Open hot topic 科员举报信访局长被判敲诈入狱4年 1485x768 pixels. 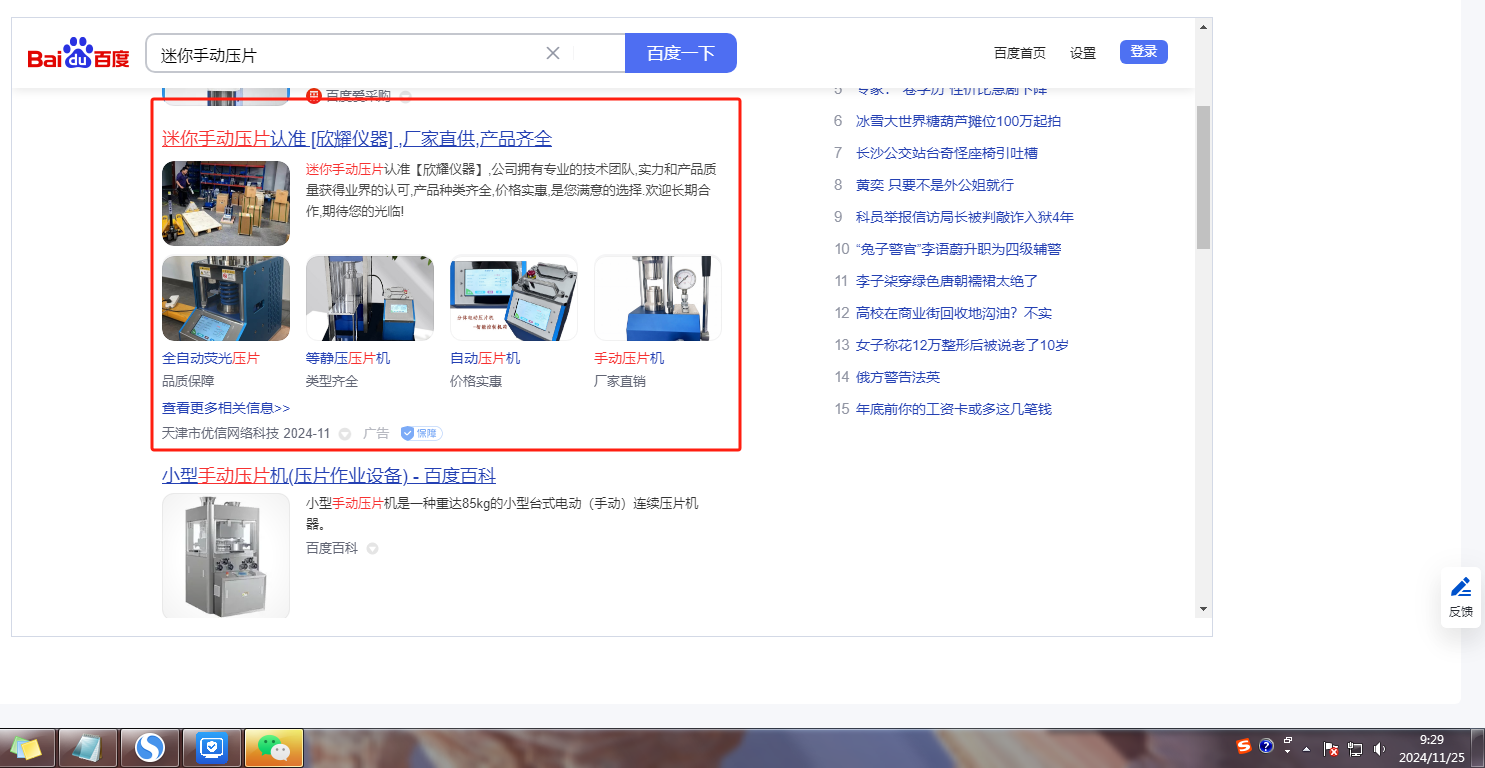964,217
